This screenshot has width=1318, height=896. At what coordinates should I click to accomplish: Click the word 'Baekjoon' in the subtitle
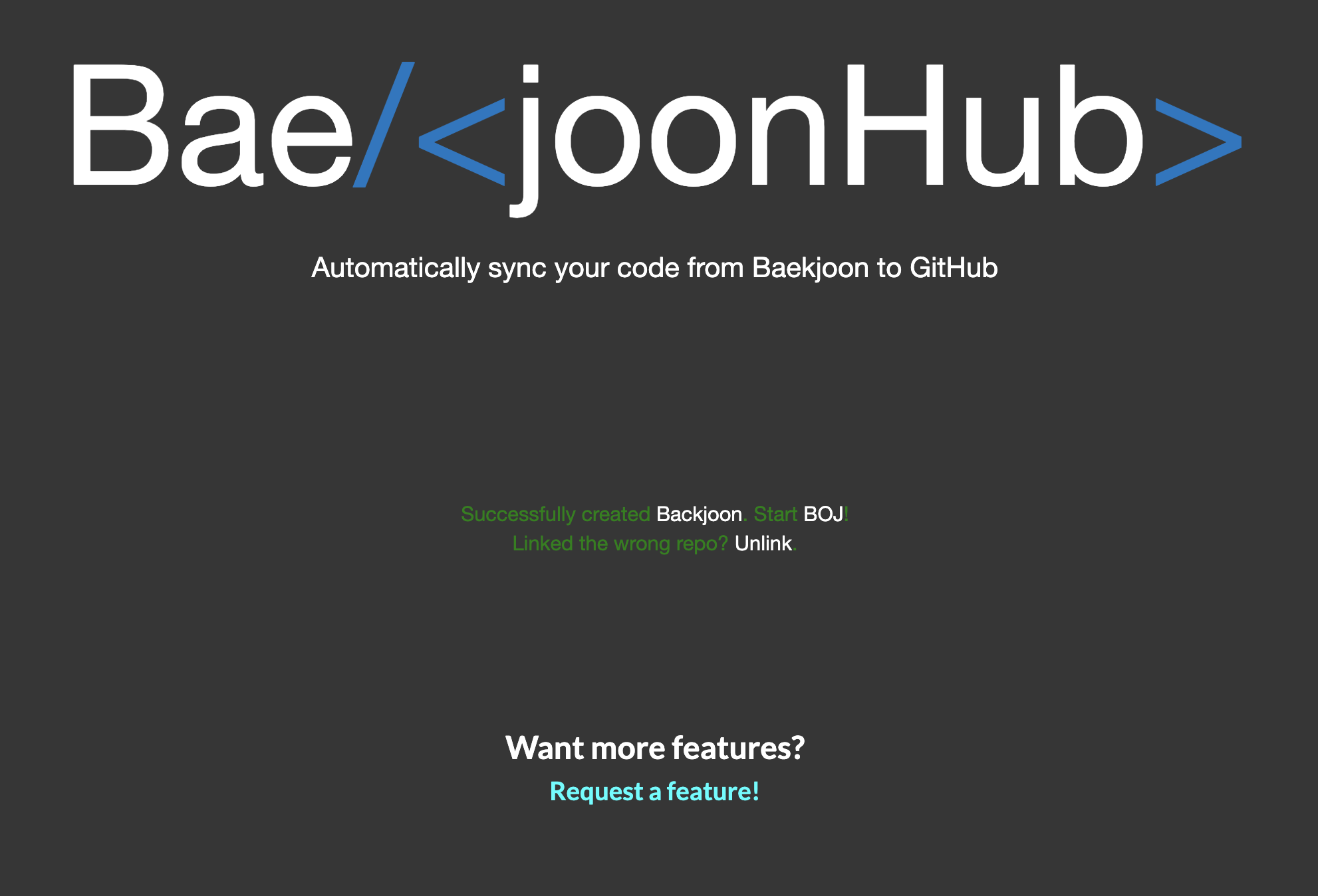click(x=810, y=268)
